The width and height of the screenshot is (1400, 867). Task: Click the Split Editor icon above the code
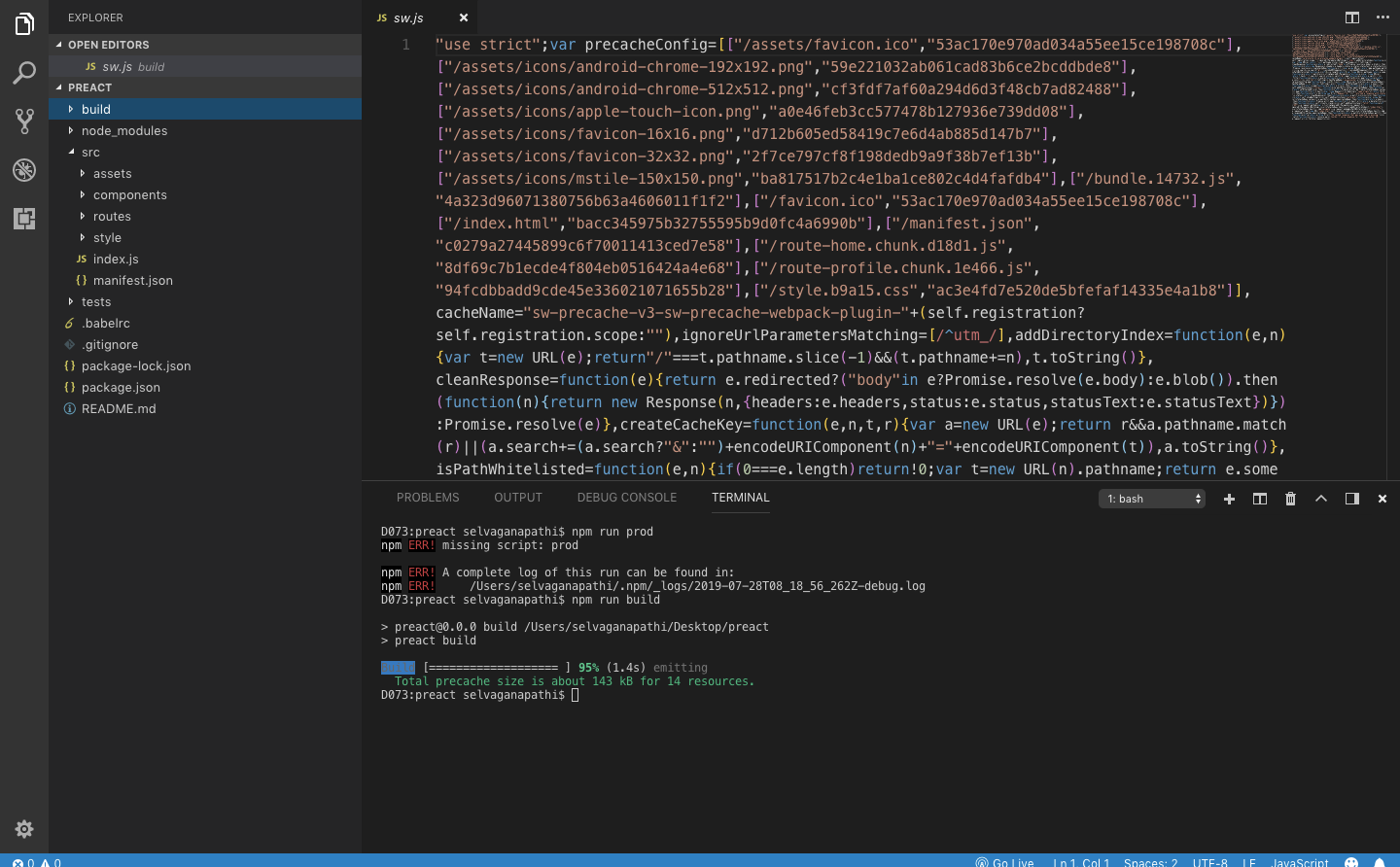click(1352, 17)
